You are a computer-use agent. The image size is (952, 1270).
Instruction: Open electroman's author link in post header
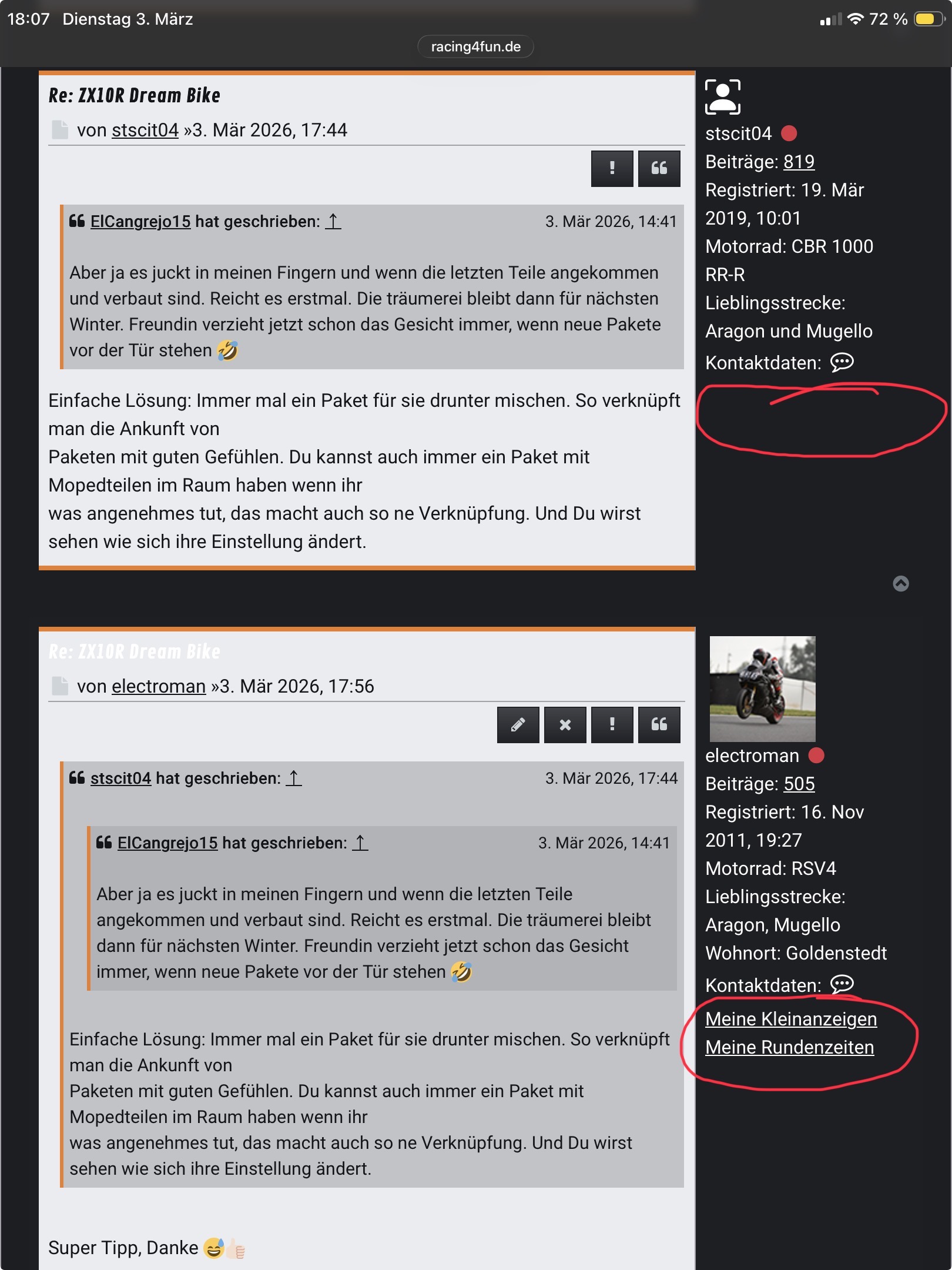(x=159, y=686)
